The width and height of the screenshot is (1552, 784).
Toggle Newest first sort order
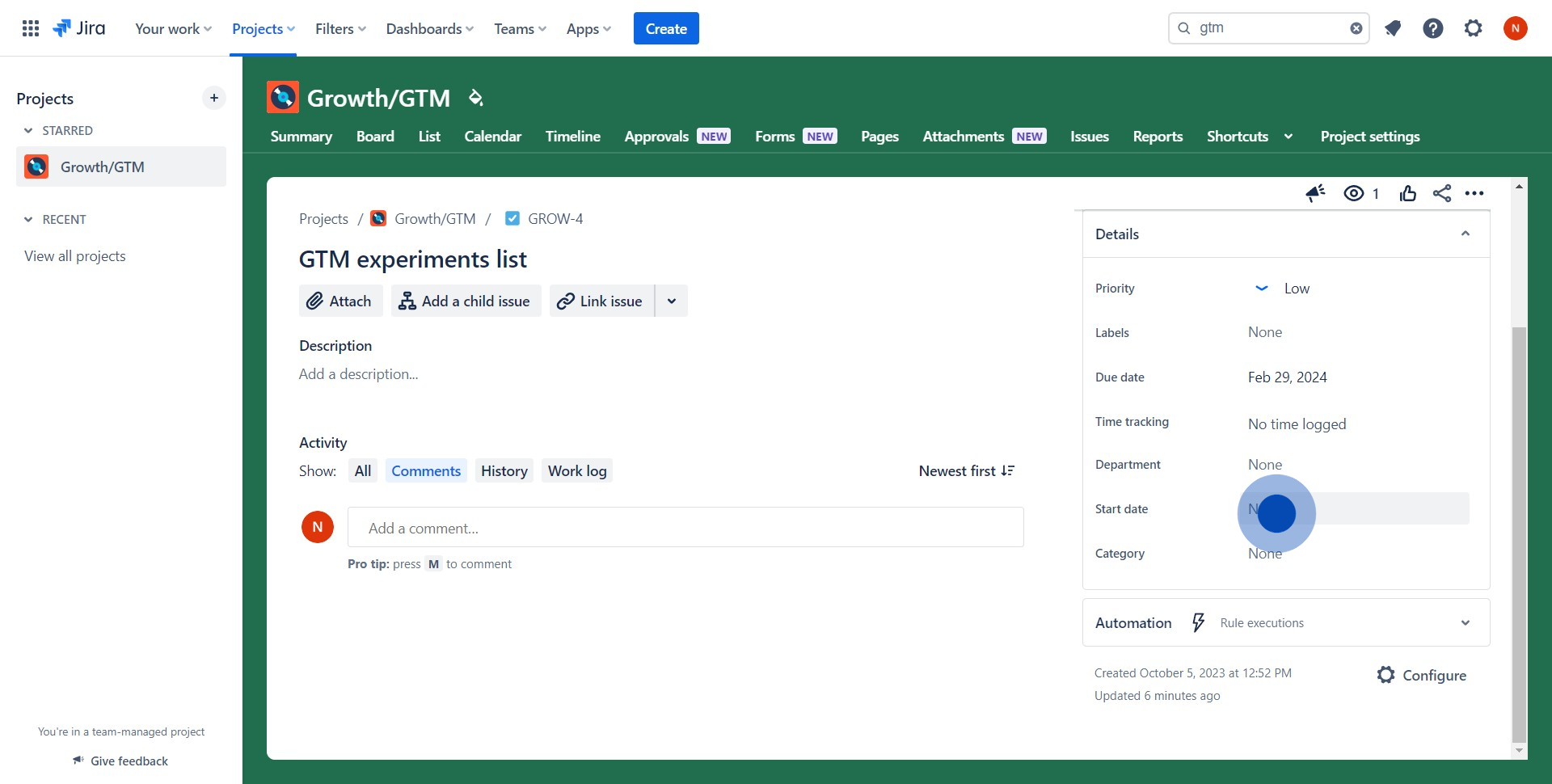coord(966,471)
